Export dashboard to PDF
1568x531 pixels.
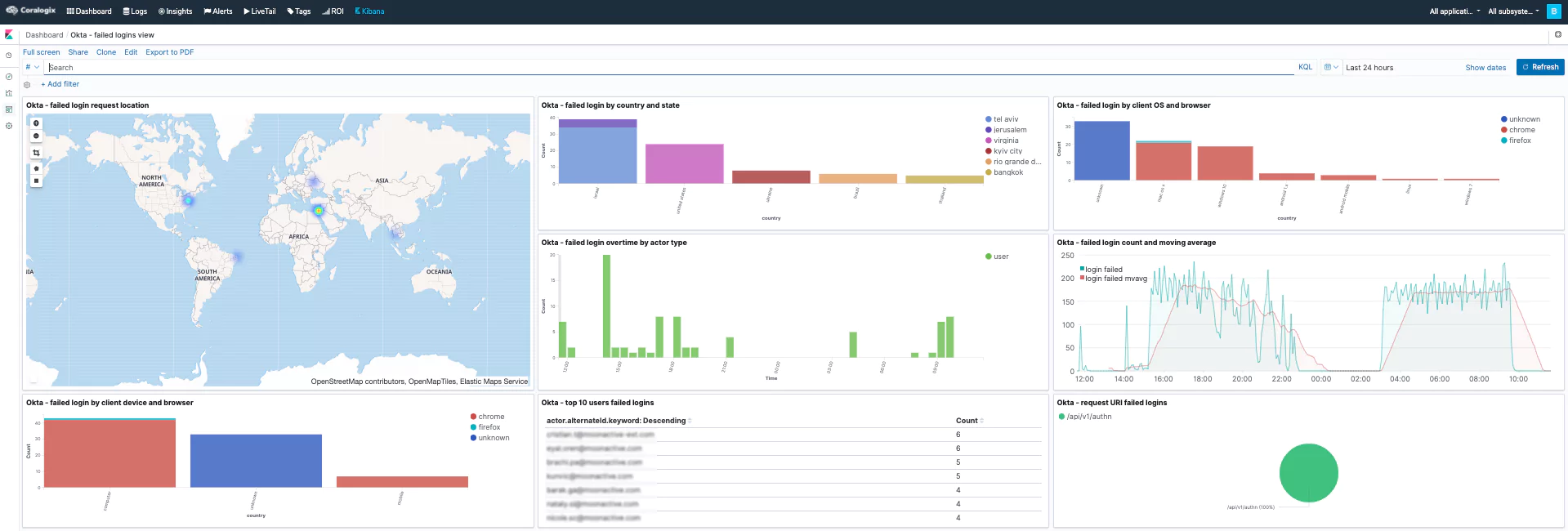pyautogui.click(x=170, y=52)
